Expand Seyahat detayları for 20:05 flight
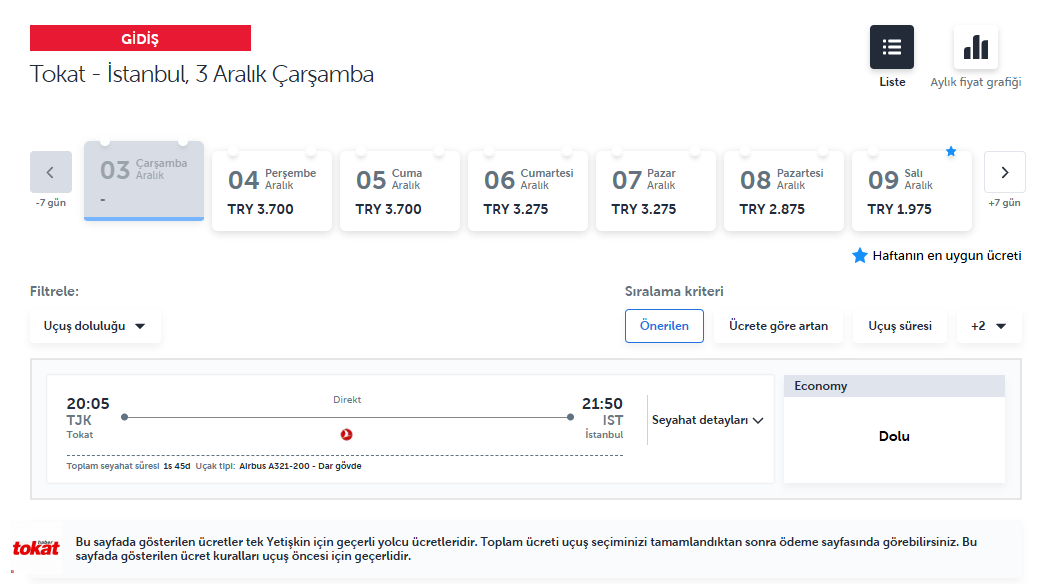Viewport: 1056px width, 584px height. point(707,420)
